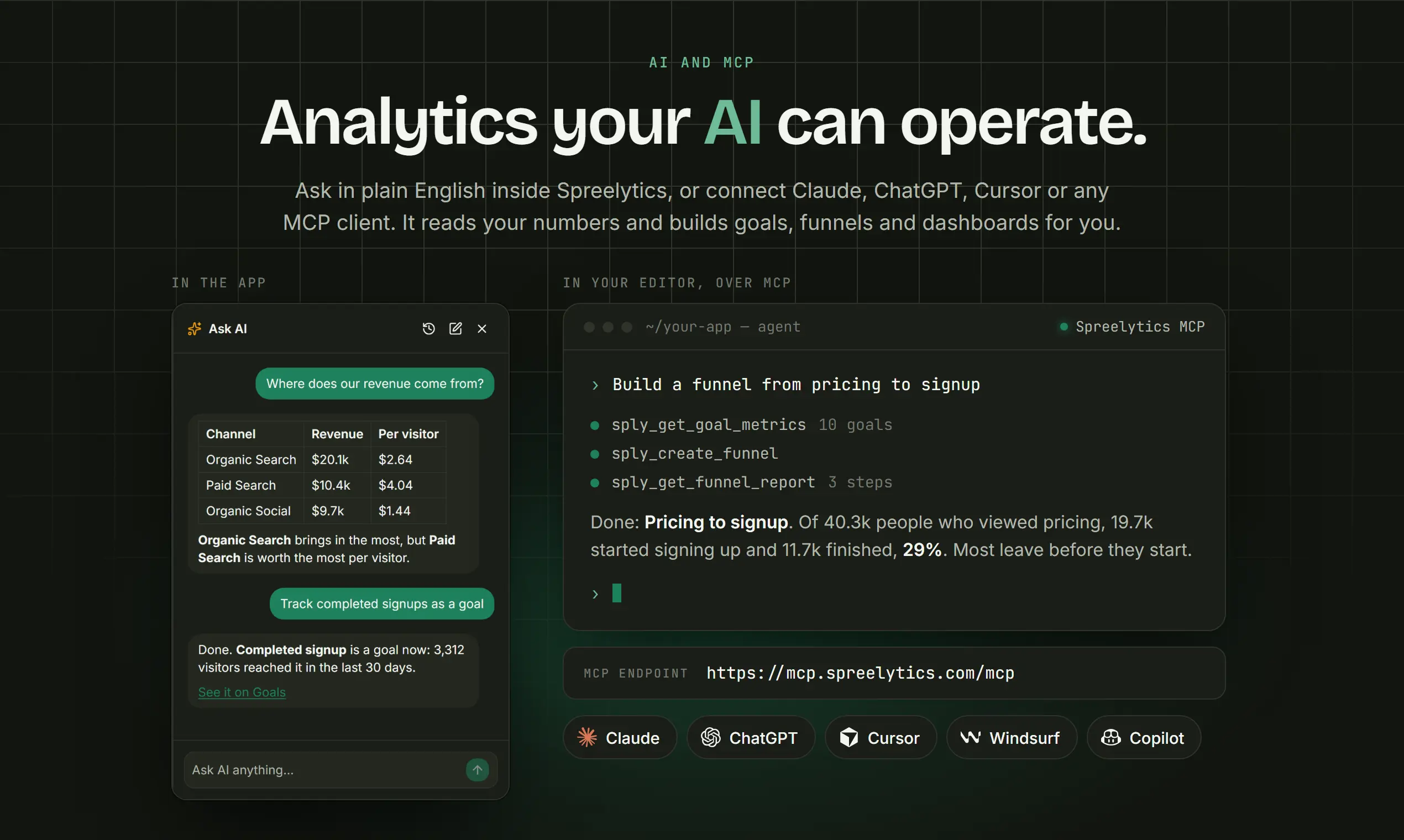
Task: Click the Ask AI sparkle icon
Action: 194,328
